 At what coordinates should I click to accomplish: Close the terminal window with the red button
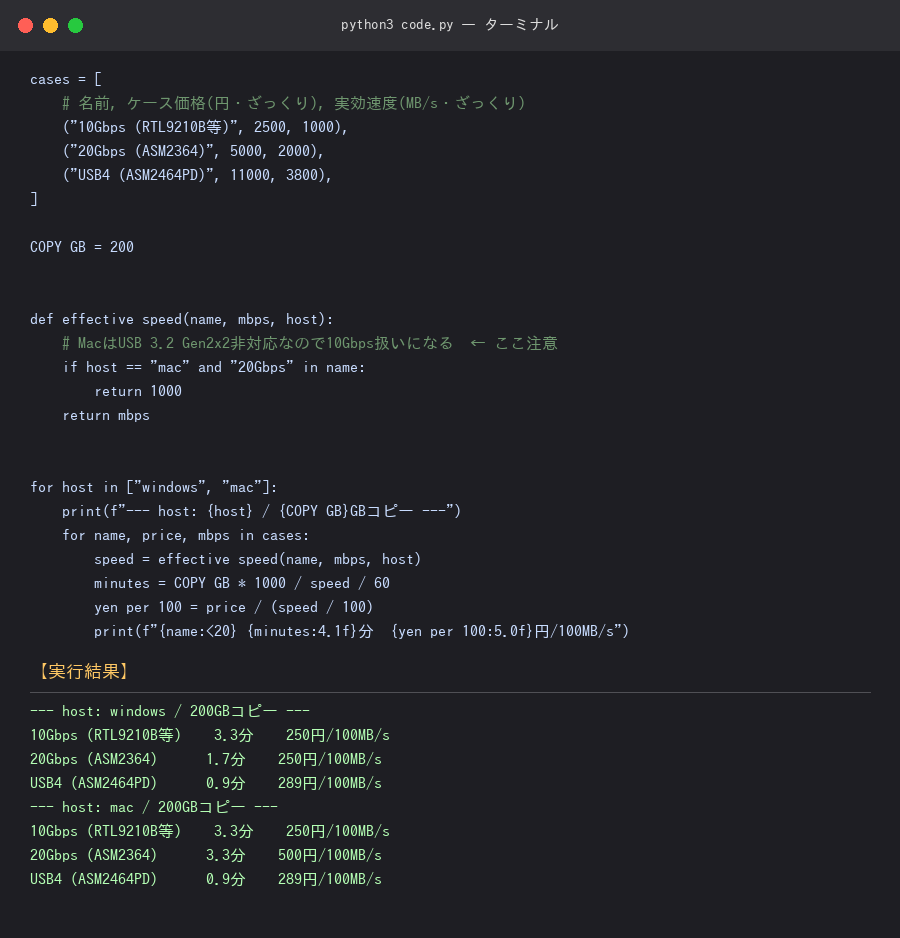coord(26,26)
